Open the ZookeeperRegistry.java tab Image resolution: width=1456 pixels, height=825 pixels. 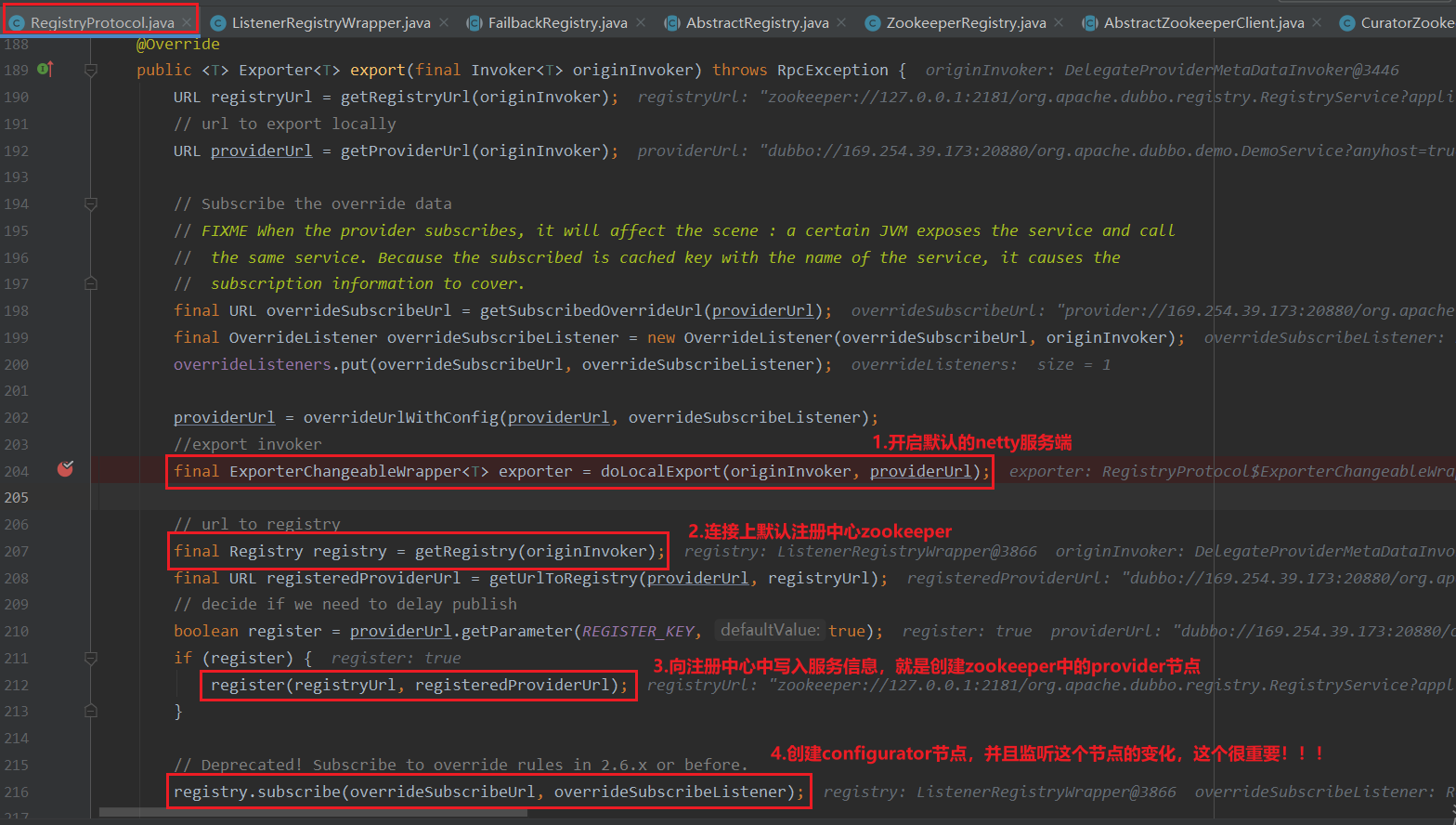pyautogui.click(x=965, y=22)
